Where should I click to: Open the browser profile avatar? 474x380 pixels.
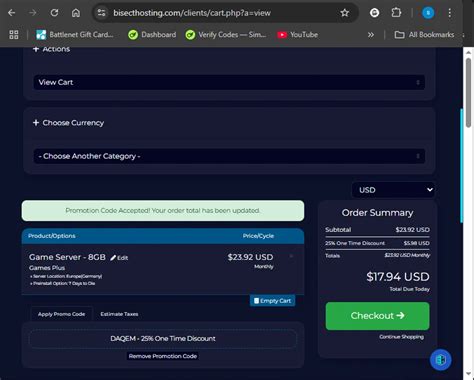coord(428,13)
